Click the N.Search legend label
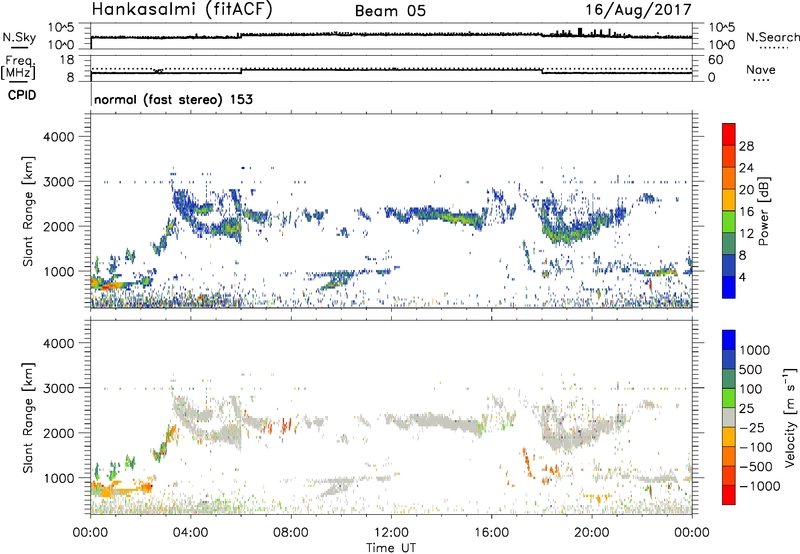Viewport: 800px width, 554px height. (x=772, y=37)
